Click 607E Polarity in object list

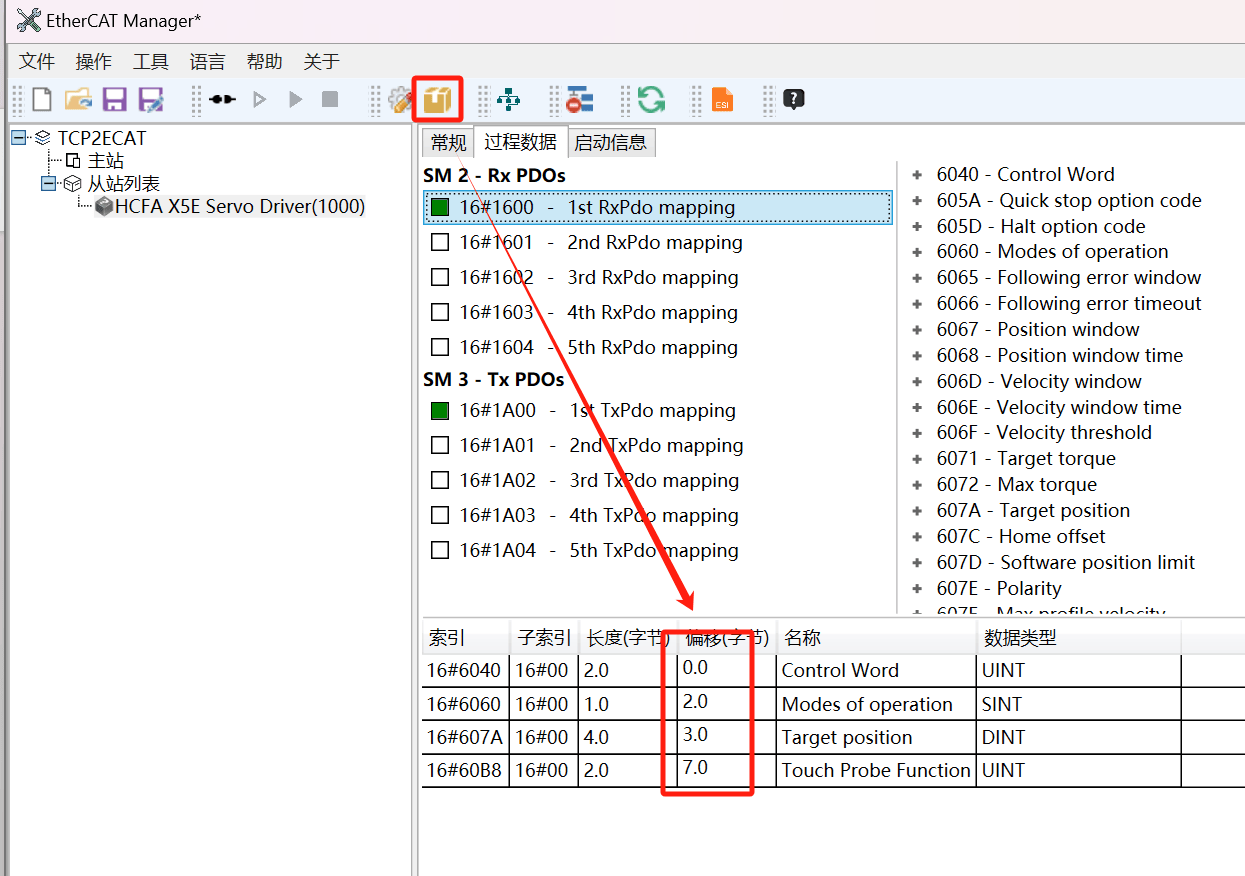point(999,589)
